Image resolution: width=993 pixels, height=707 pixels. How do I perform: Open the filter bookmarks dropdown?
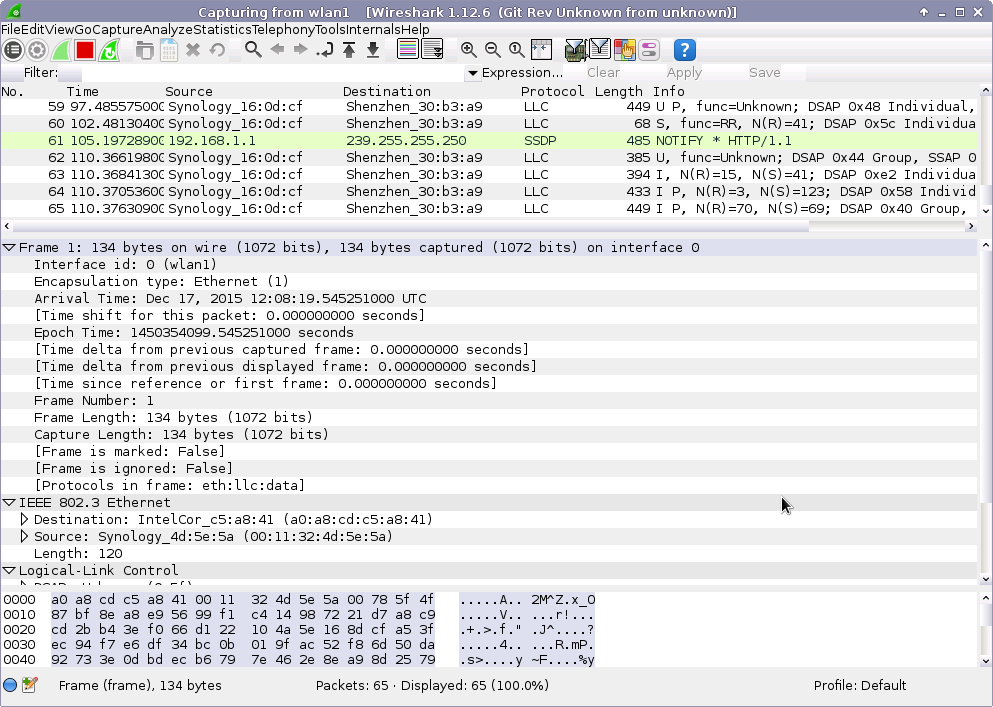[x=38, y=72]
